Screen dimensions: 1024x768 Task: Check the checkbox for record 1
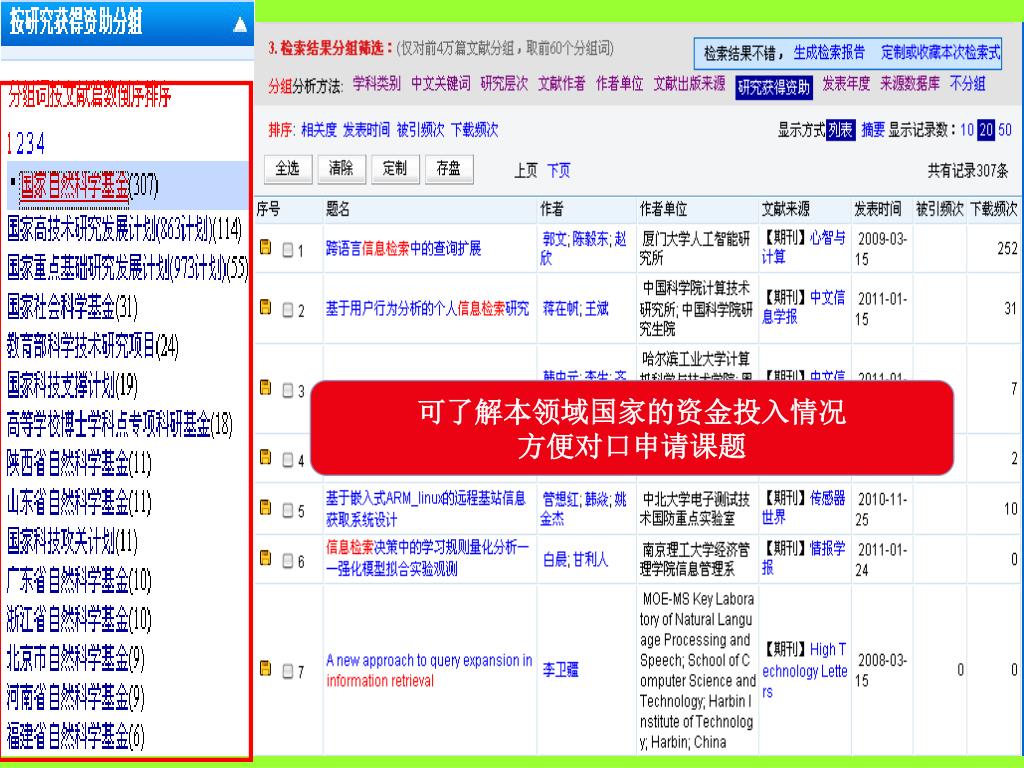(x=287, y=250)
